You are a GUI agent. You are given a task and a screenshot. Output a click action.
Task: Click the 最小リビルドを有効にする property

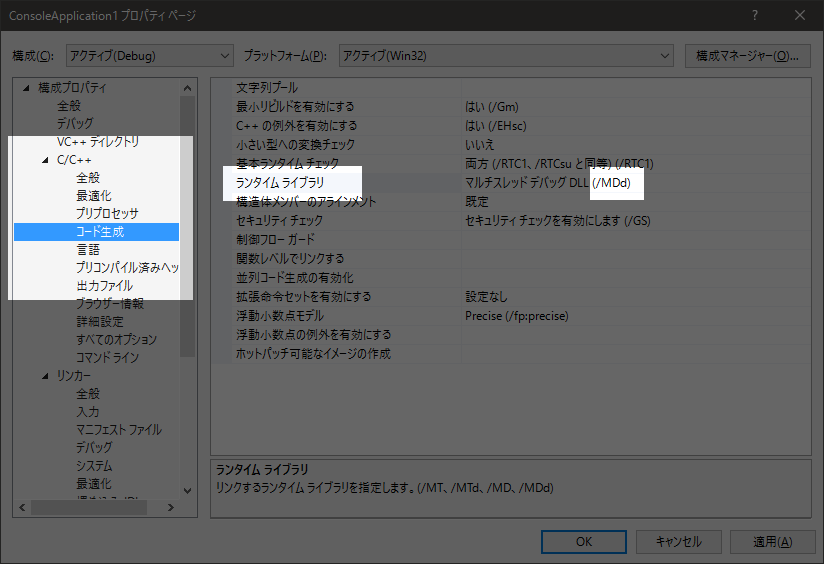[295, 107]
